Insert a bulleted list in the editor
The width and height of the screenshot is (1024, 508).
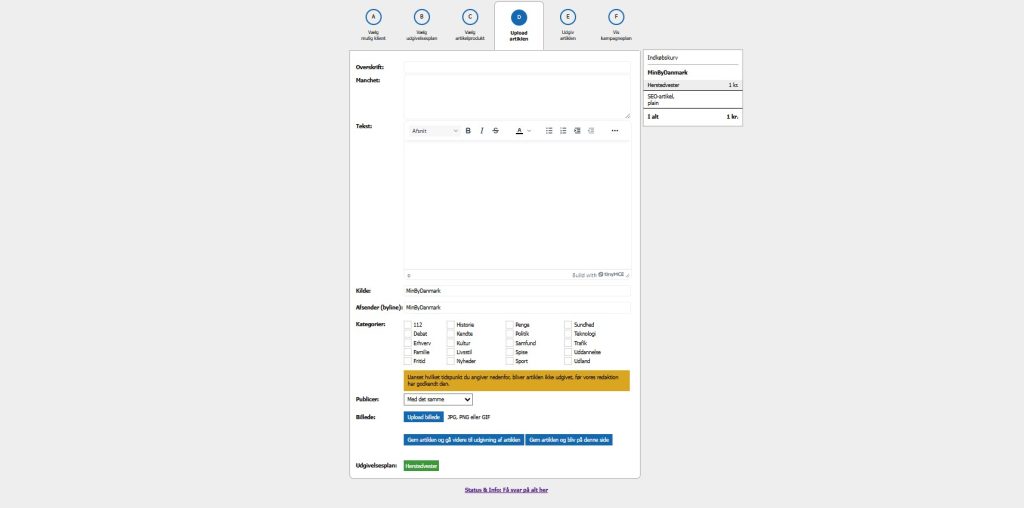[x=549, y=131]
